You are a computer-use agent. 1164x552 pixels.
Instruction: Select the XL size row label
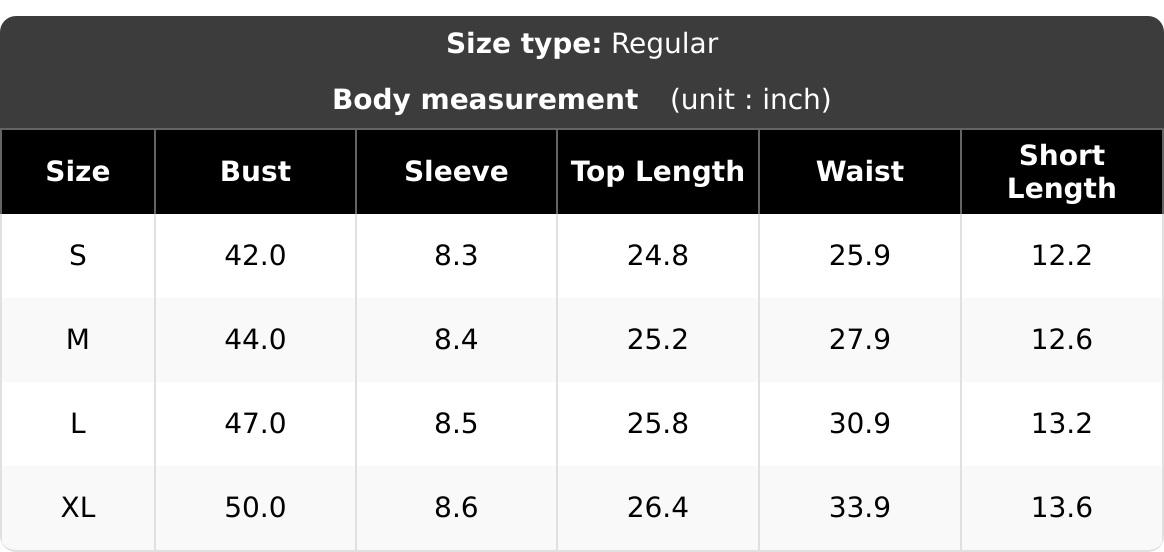pos(78,508)
